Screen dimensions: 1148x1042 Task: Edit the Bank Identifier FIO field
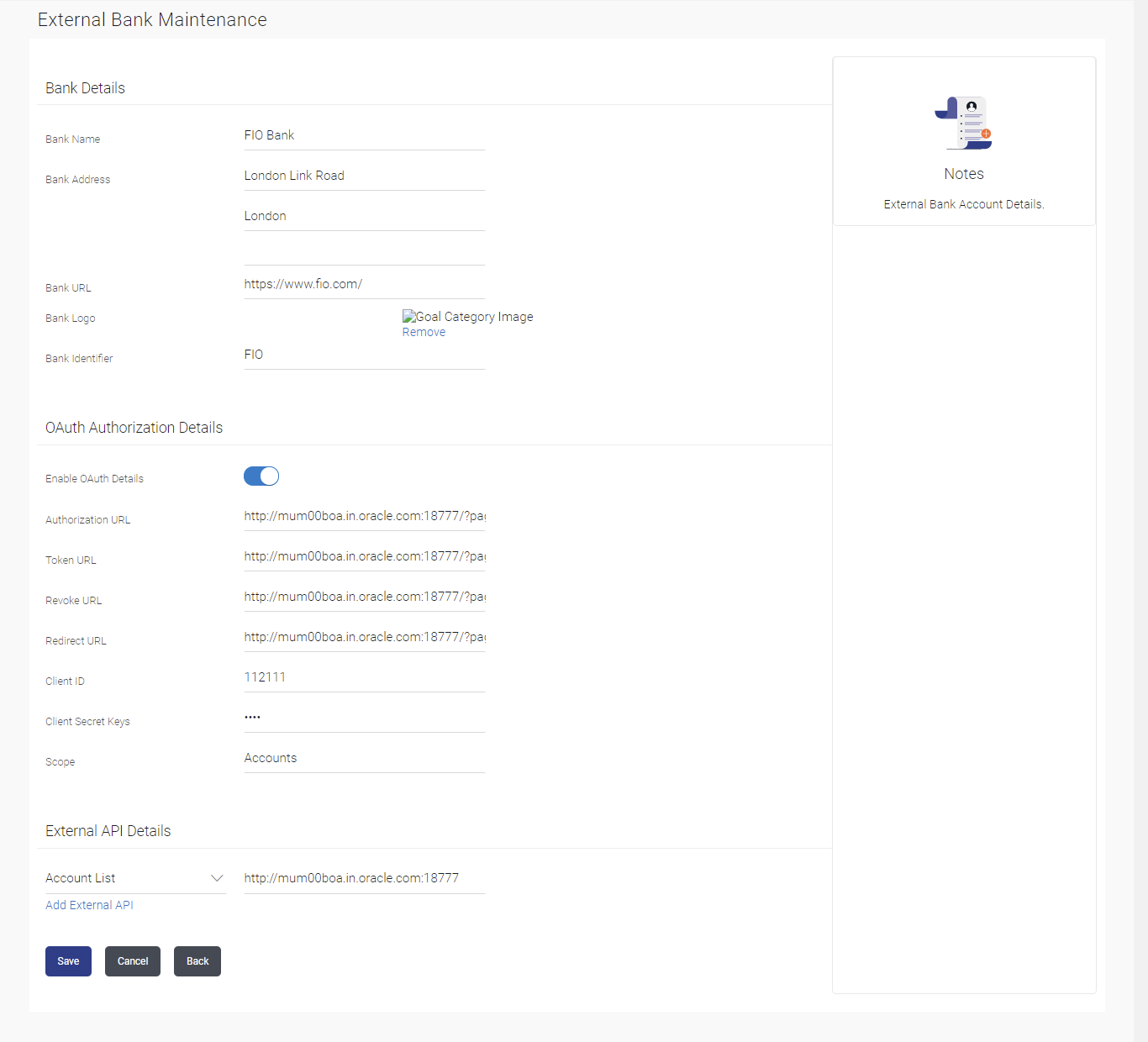coord(365,355)
